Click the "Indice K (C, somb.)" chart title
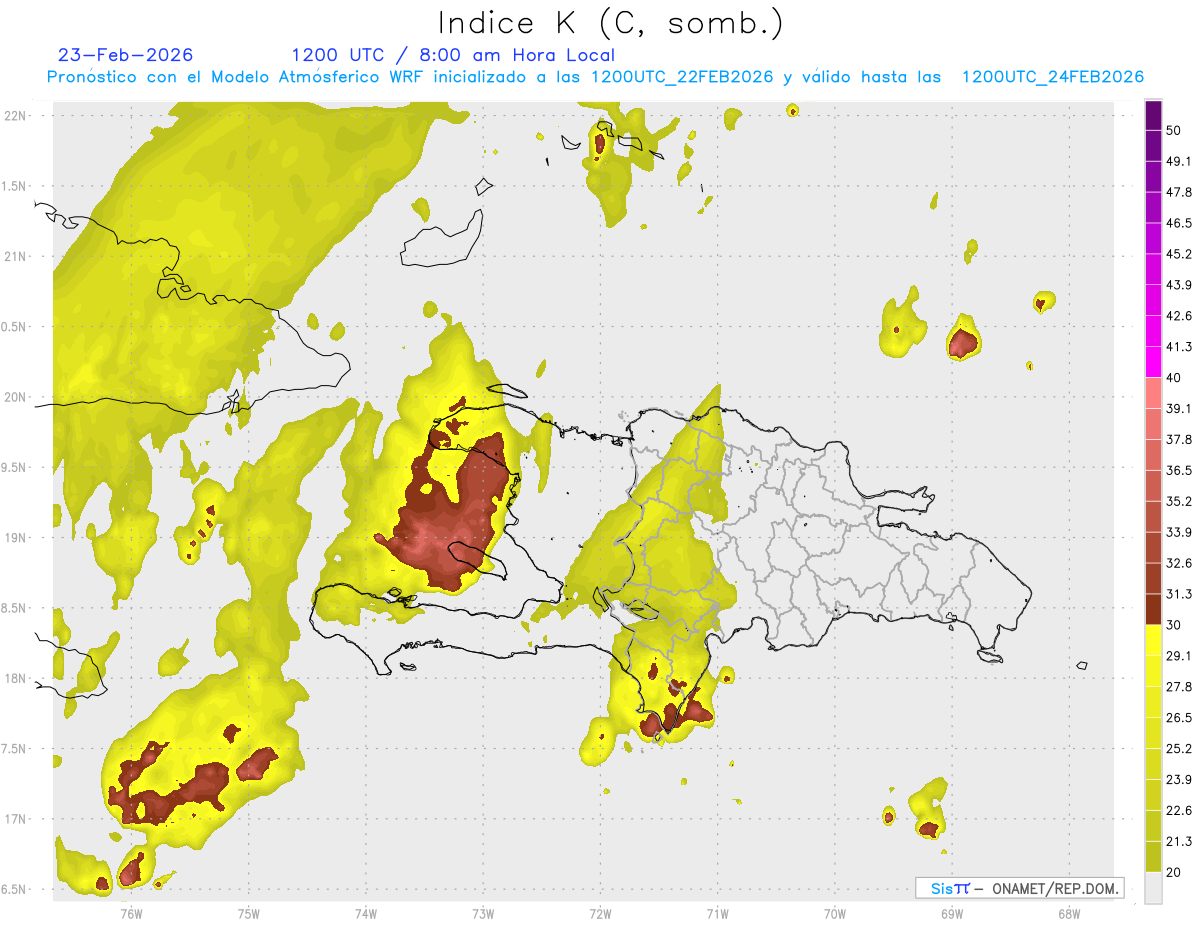This screenshot has height=927, width=1200. 611,24
